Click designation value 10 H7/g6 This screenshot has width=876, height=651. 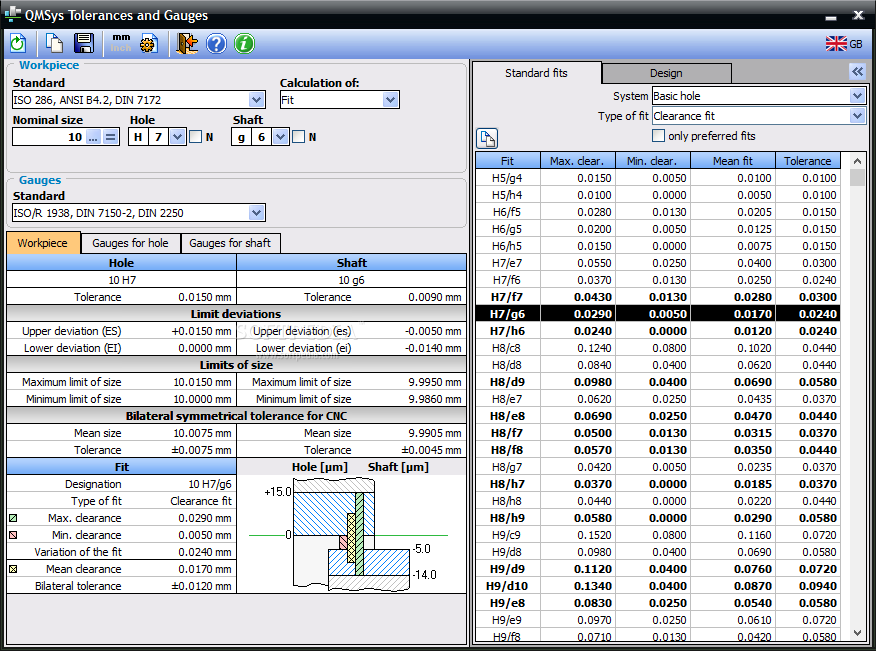coord(210,484)
